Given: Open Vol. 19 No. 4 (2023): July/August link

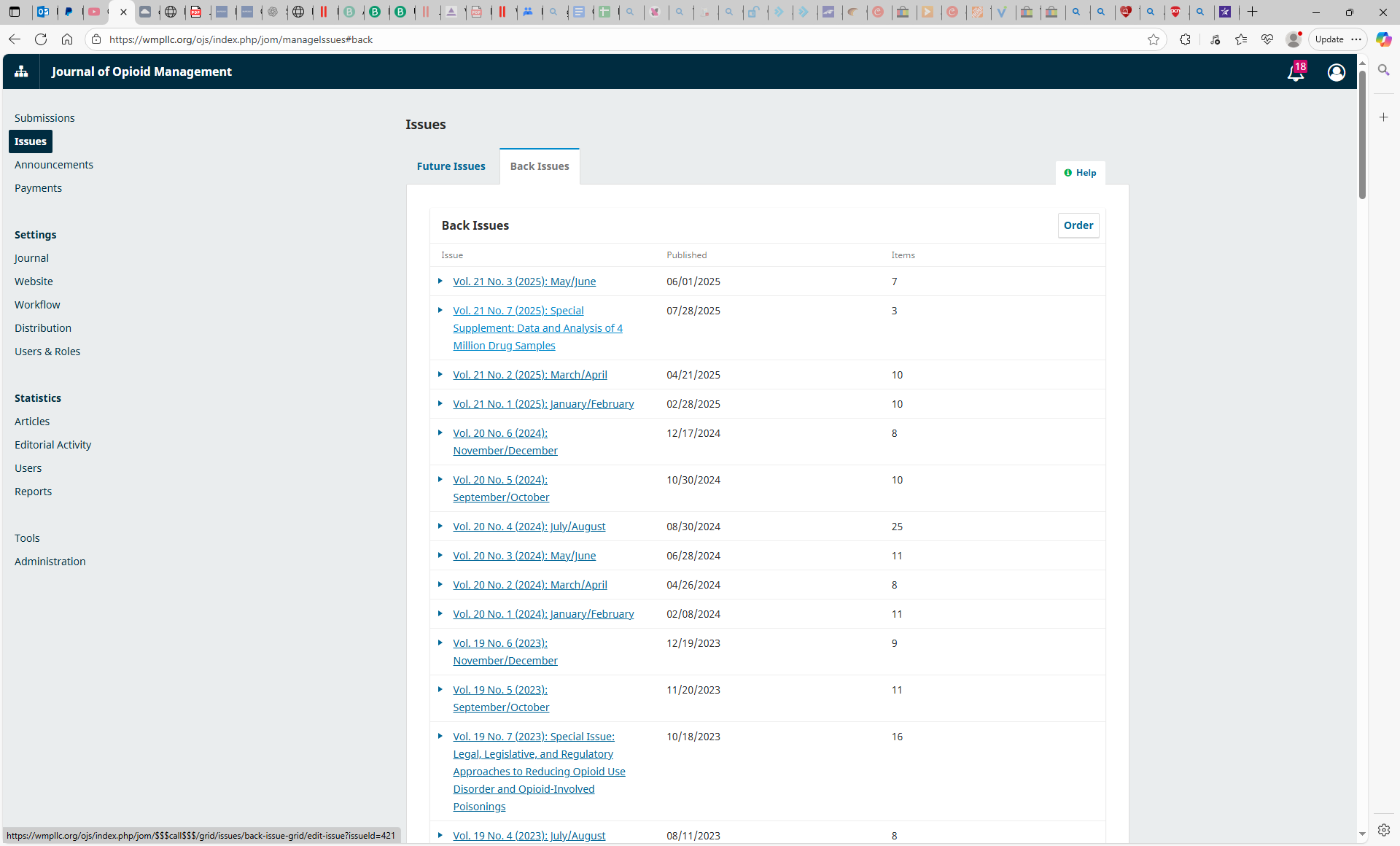Looking at the screenshot, I should [x=529, y=836].
